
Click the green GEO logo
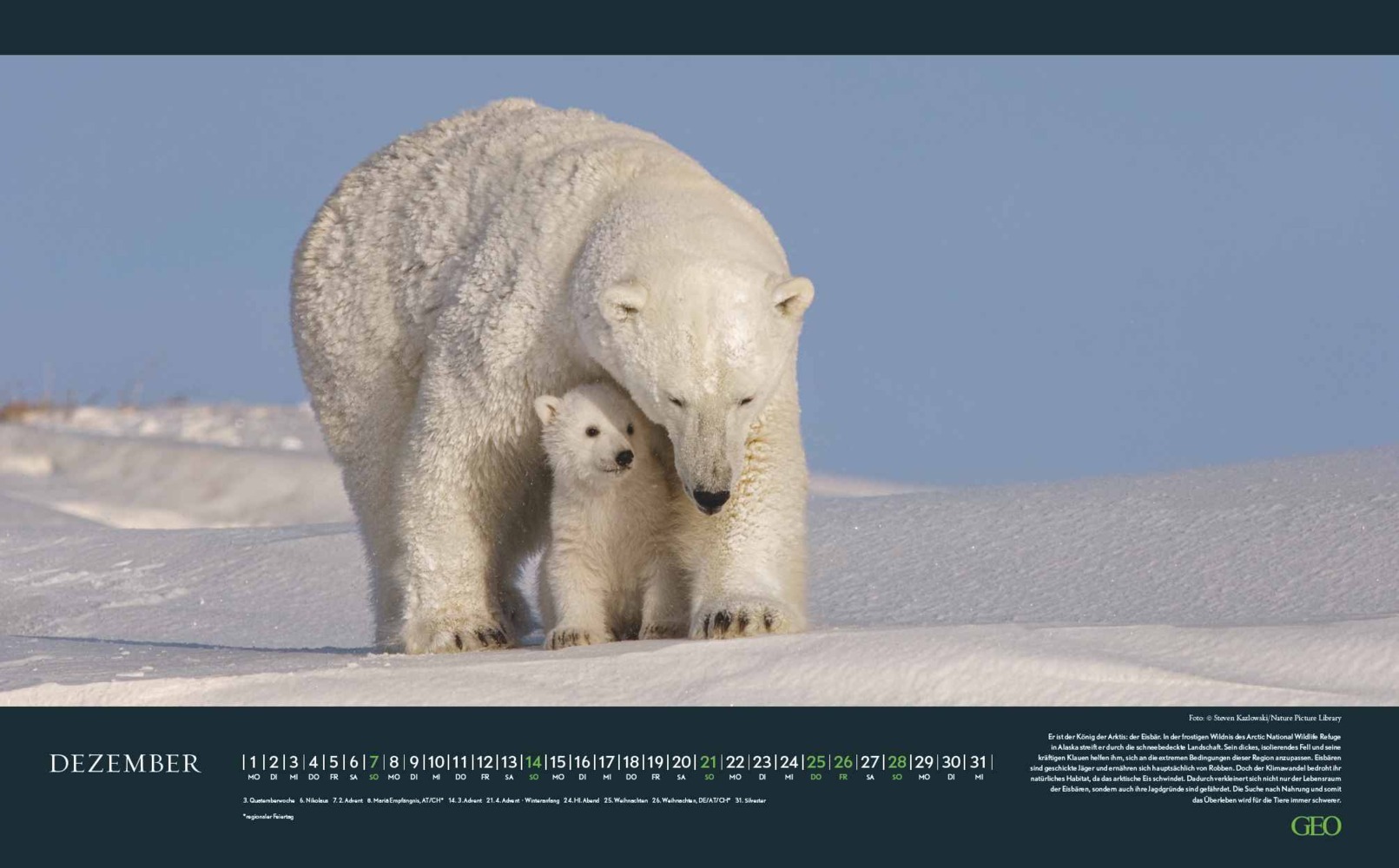point(1316,826)
